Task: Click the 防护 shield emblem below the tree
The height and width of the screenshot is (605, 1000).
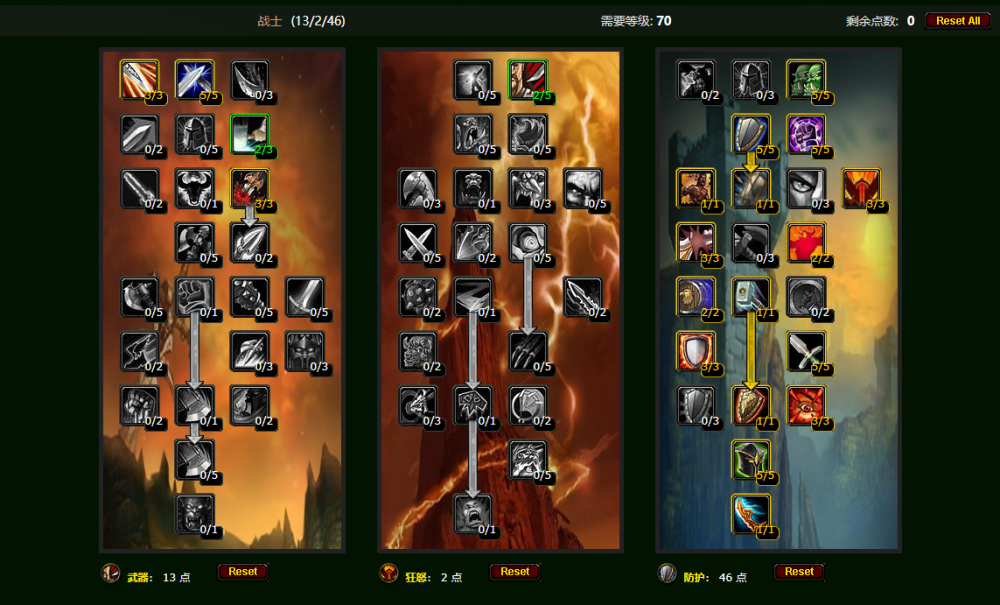Action: 667,573
